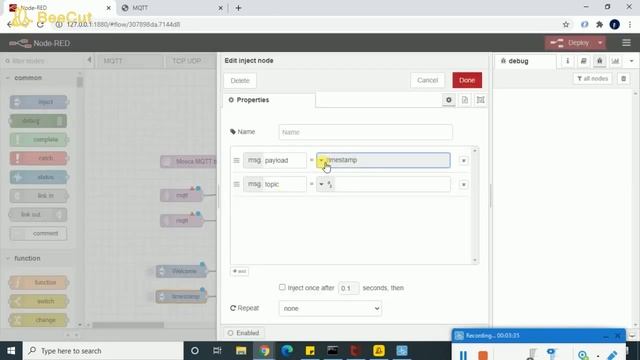Add a new property with add button
640x360 pixels.
tap(239, 271)
